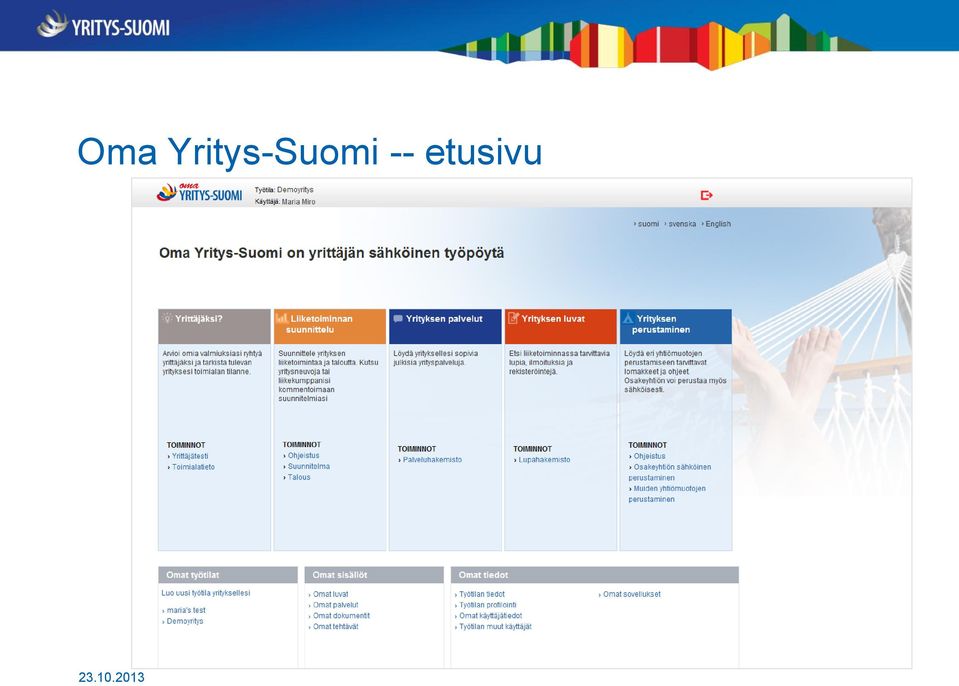Click the Työtila: Demoyritys text
This screenshot has width=959, height=686.
[x=284, y=190]
